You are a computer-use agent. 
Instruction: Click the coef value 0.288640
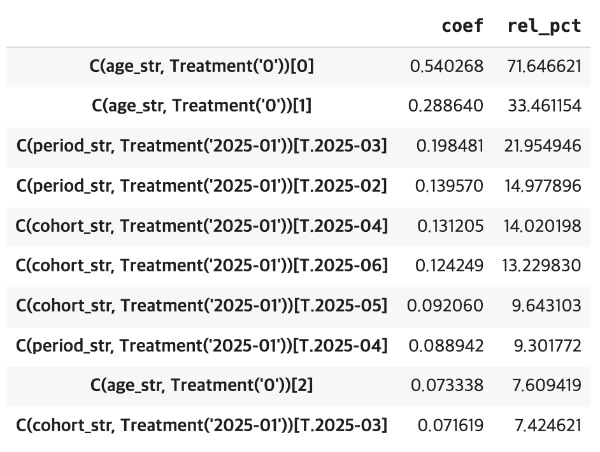(446, 106)
